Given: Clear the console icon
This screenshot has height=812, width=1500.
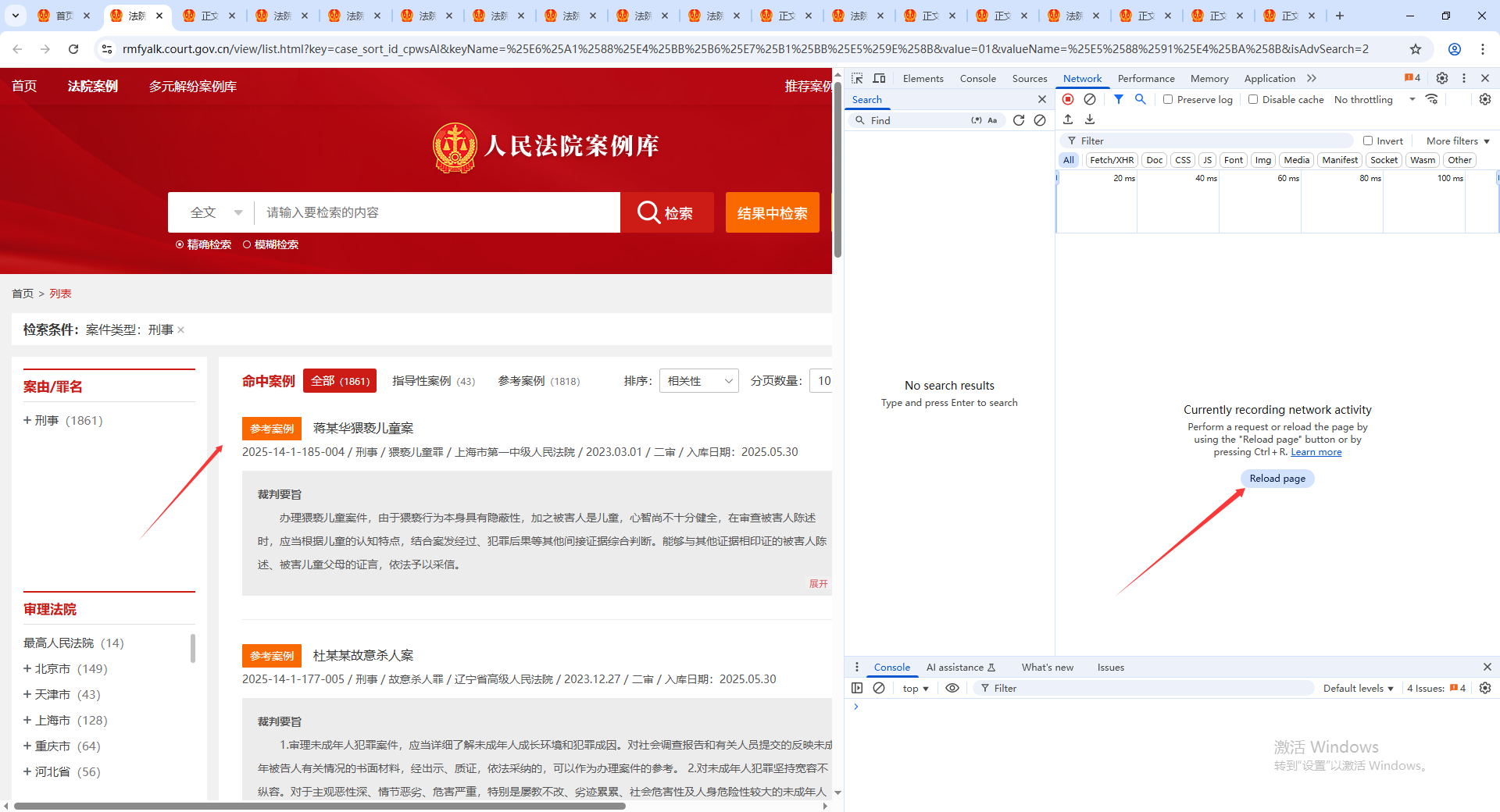Looking at the screenshot, I should [x=879, y=688].
